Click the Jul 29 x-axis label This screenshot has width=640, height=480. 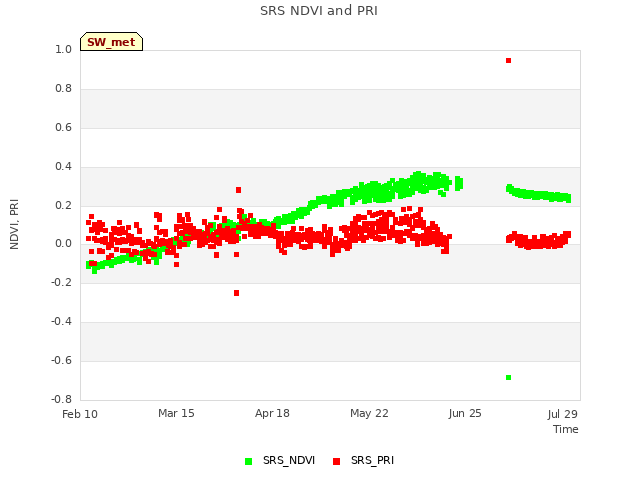pyautogui.click(x=562, y=414)
